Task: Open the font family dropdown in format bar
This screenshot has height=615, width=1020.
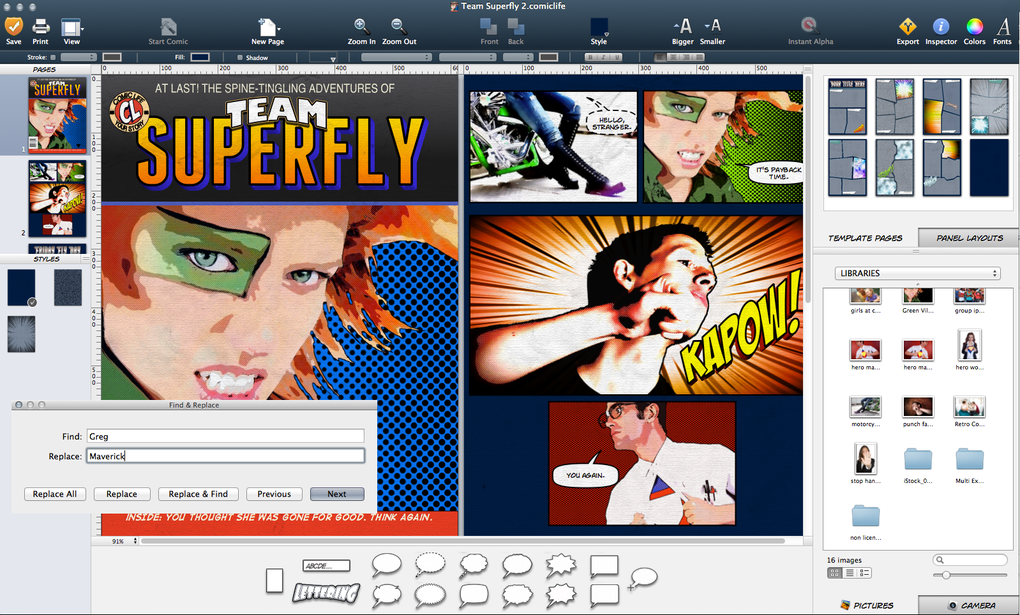Action: 396,57
